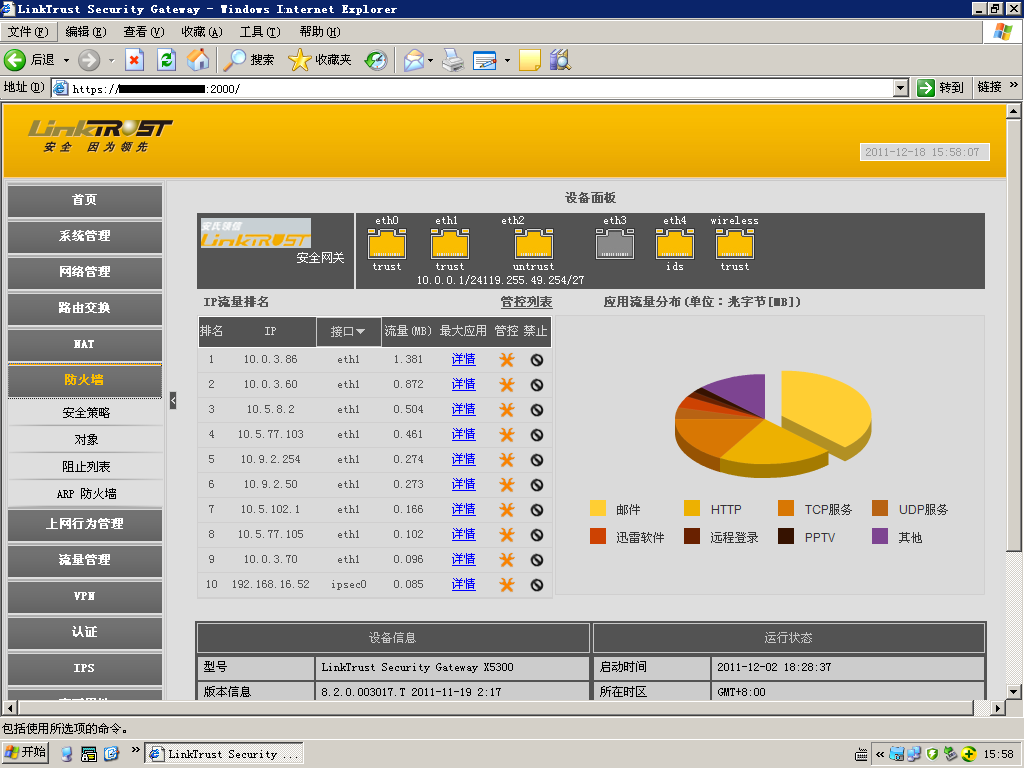This screenshot has width=1024, height=768.
Task: Open the Back button history dropdown
Action: point(66,60)
